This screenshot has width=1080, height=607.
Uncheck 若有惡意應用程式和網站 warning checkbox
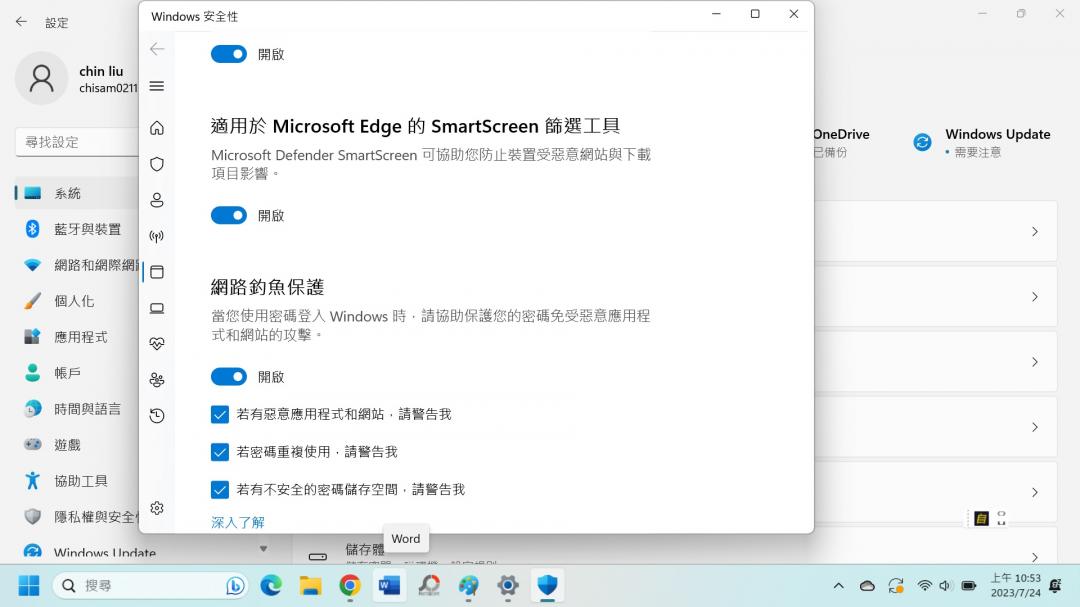coord(220,414)
